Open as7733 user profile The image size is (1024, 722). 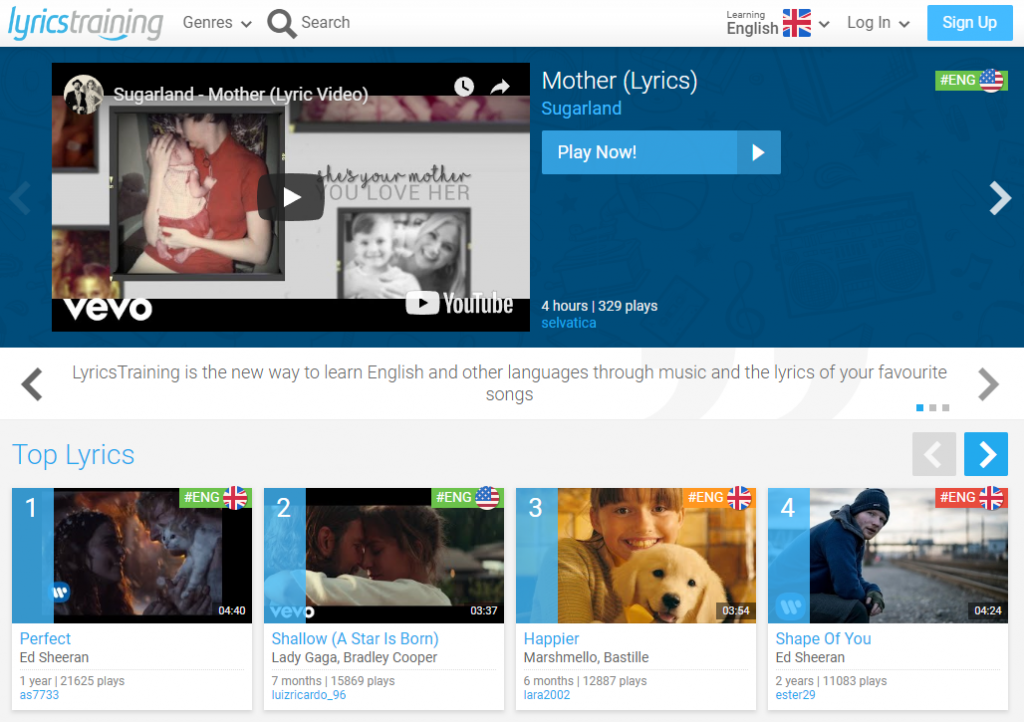[x=39, y=695]
